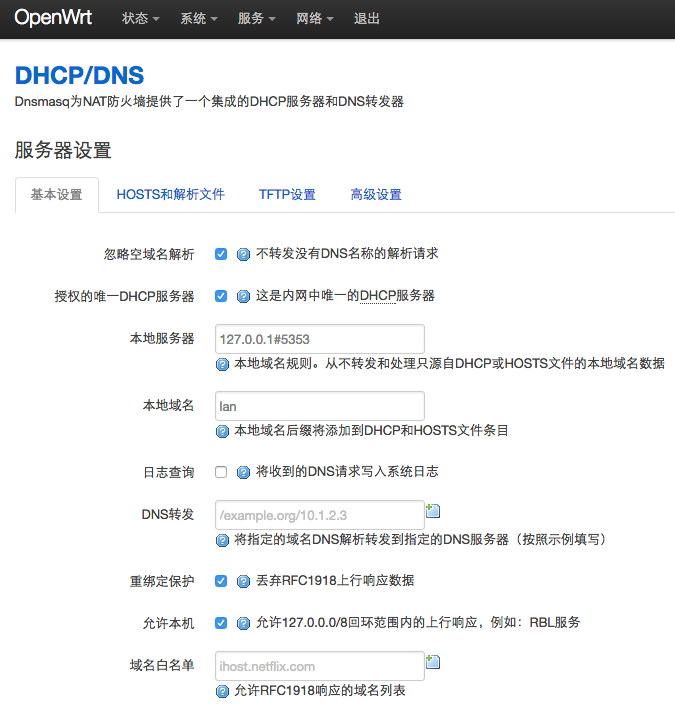The image size is (675, 723).
Task: Click help icon beside 这是内网中唯一的DHCP服务器
Action: coord(243,296)
